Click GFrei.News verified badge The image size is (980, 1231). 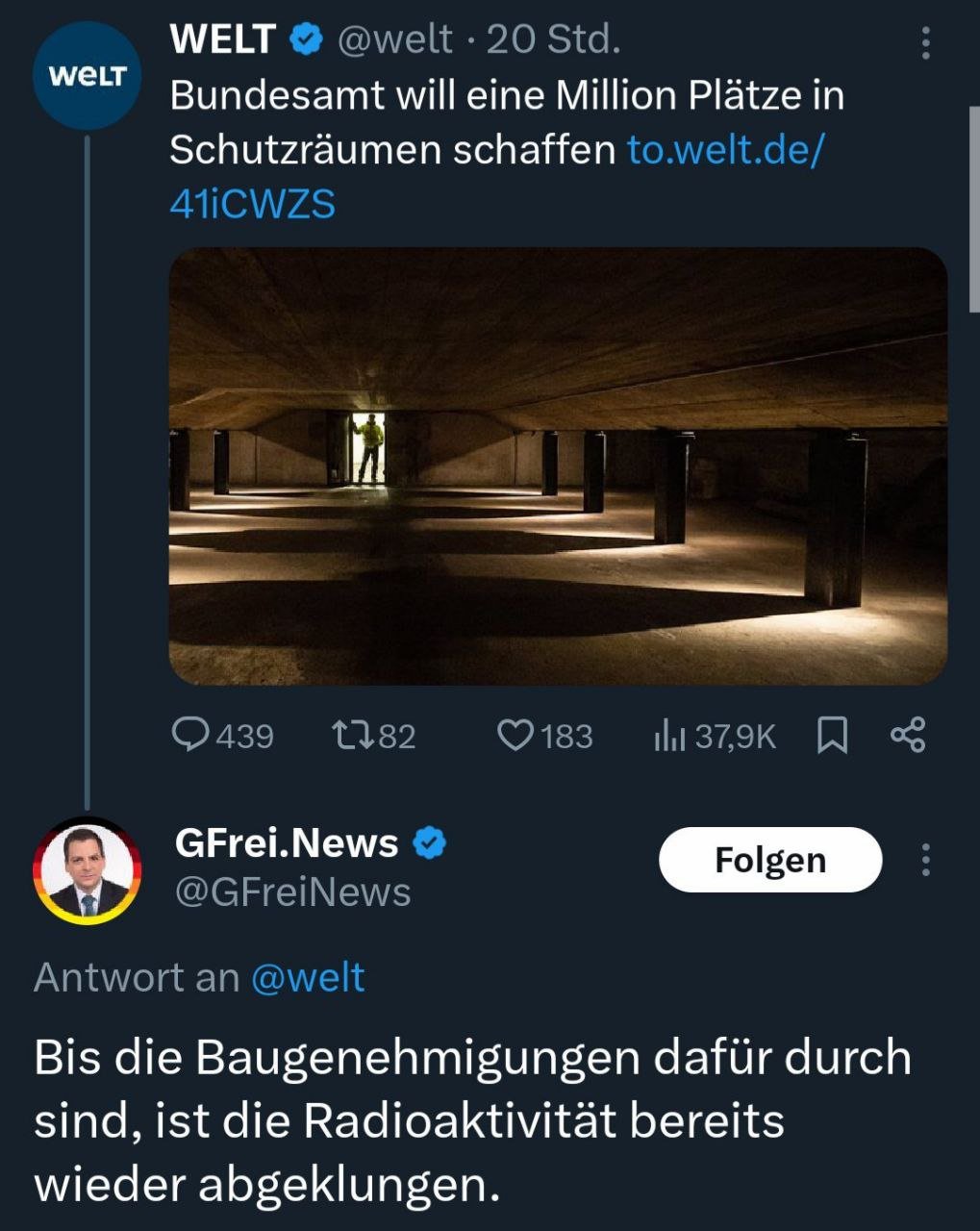[x=429, y=843]
